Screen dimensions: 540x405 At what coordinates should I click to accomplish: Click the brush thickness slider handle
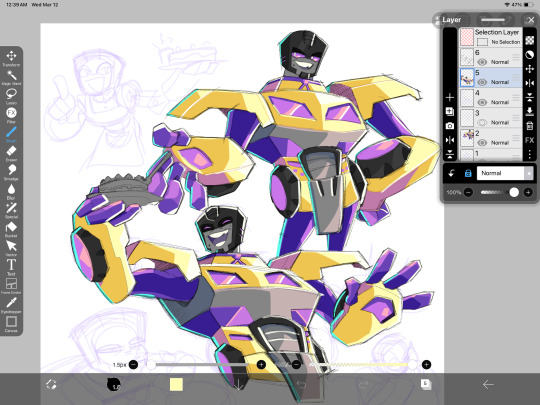(x=152, y=364)
